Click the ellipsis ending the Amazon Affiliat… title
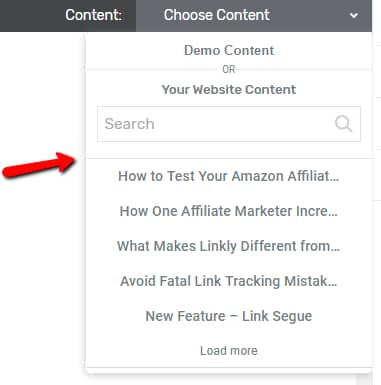Image resolution: width=381 pixels, height=385 pixels. 335,179
